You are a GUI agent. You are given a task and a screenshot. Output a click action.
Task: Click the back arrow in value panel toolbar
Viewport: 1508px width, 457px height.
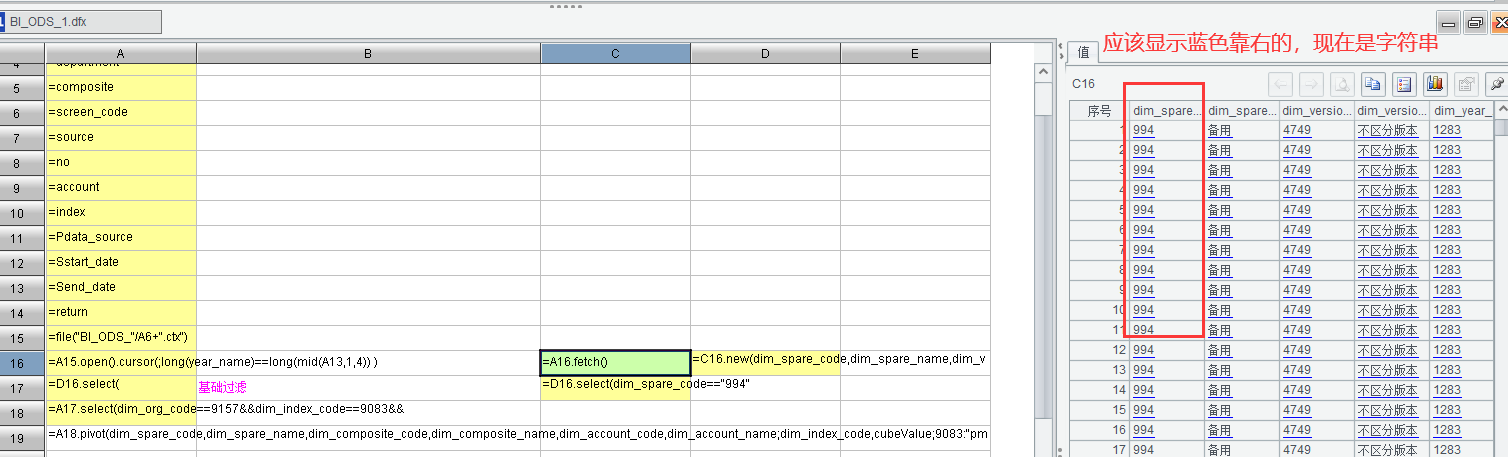pyautogui.click(x=1281, y=85)
